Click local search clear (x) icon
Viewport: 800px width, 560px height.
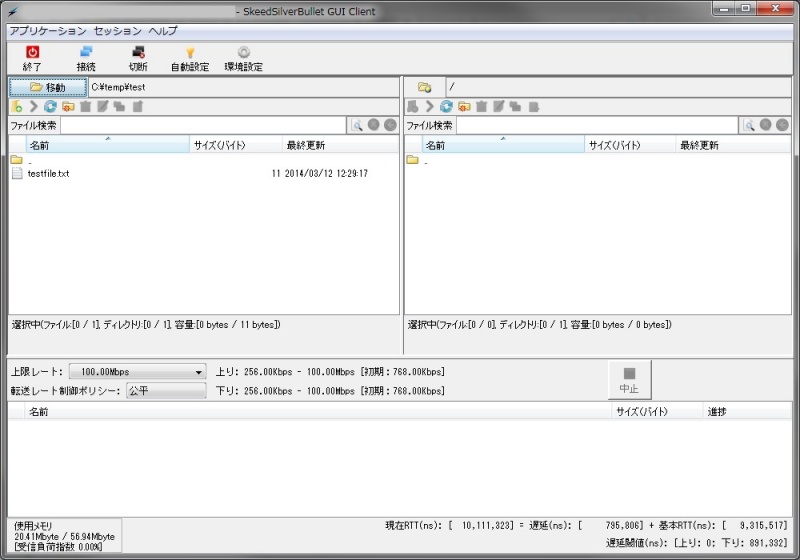pyautogui.click(x=373, y=125)
